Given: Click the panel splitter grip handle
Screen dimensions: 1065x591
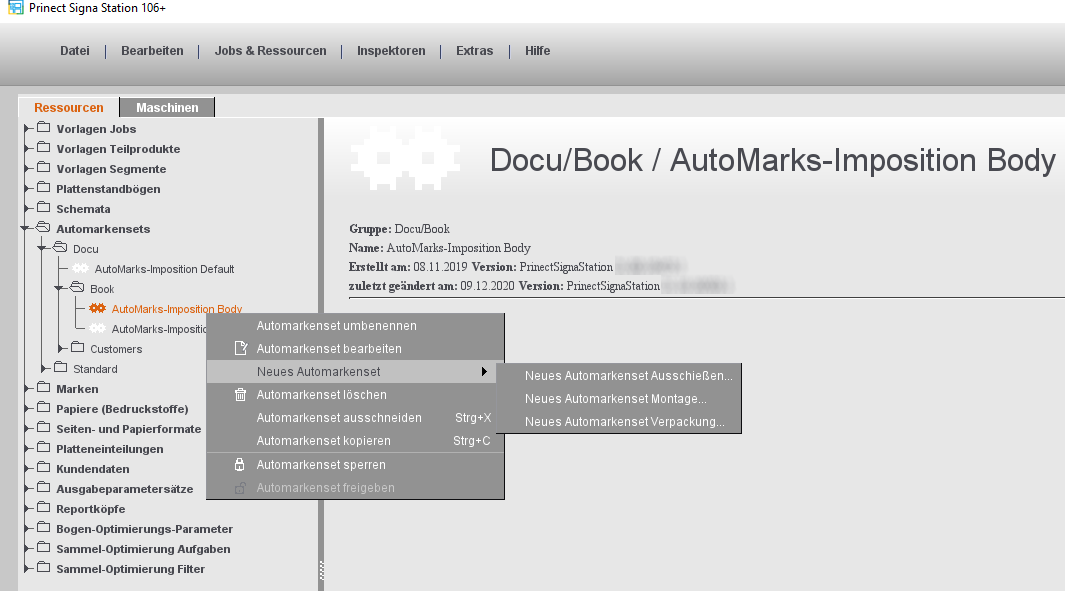Looking at the screenshot, I should click(321, 571).
